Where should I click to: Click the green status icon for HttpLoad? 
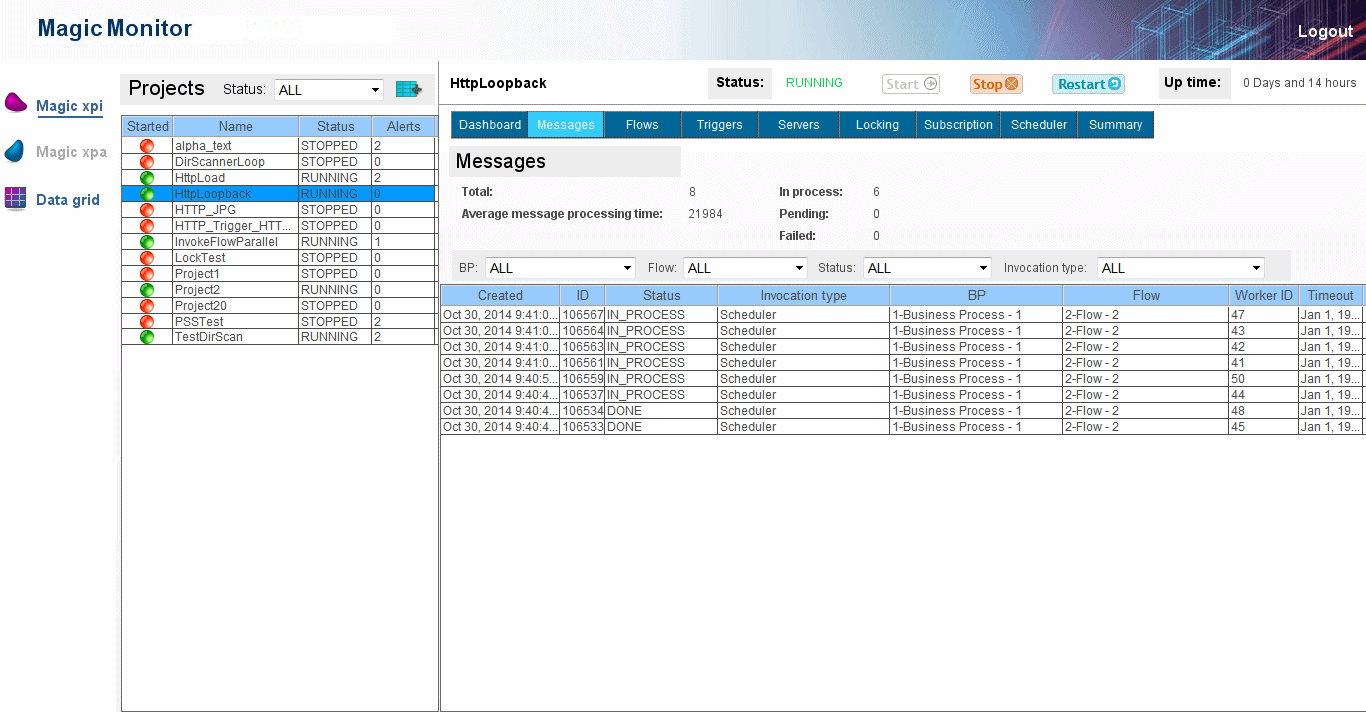pyautogui.click(x=147, y=178)
